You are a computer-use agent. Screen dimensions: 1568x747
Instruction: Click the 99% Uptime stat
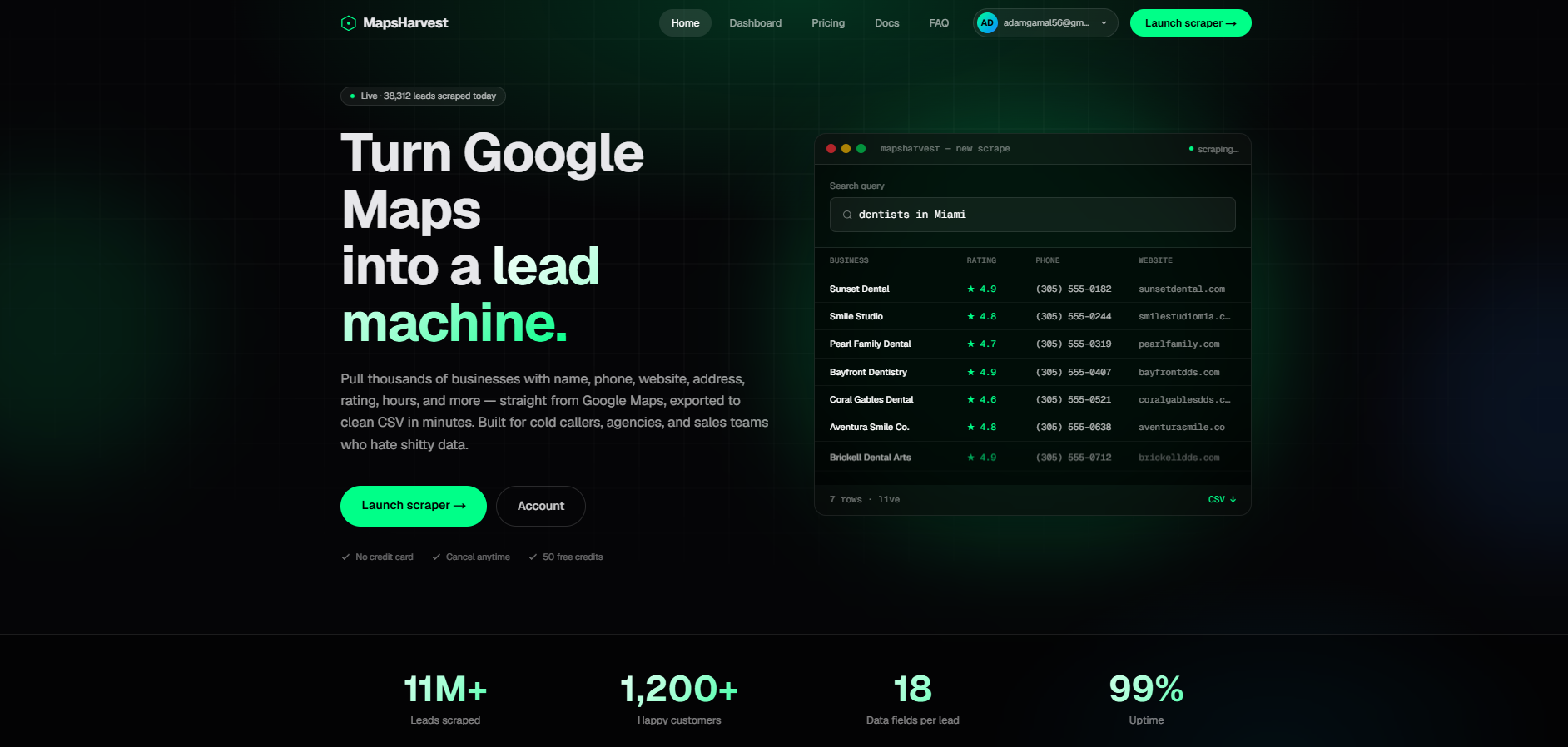tap(1146, 699)
